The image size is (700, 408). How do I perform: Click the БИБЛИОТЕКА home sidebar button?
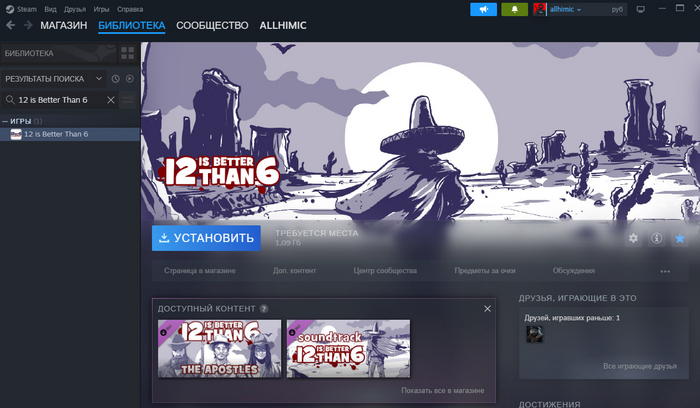point(58,54)
